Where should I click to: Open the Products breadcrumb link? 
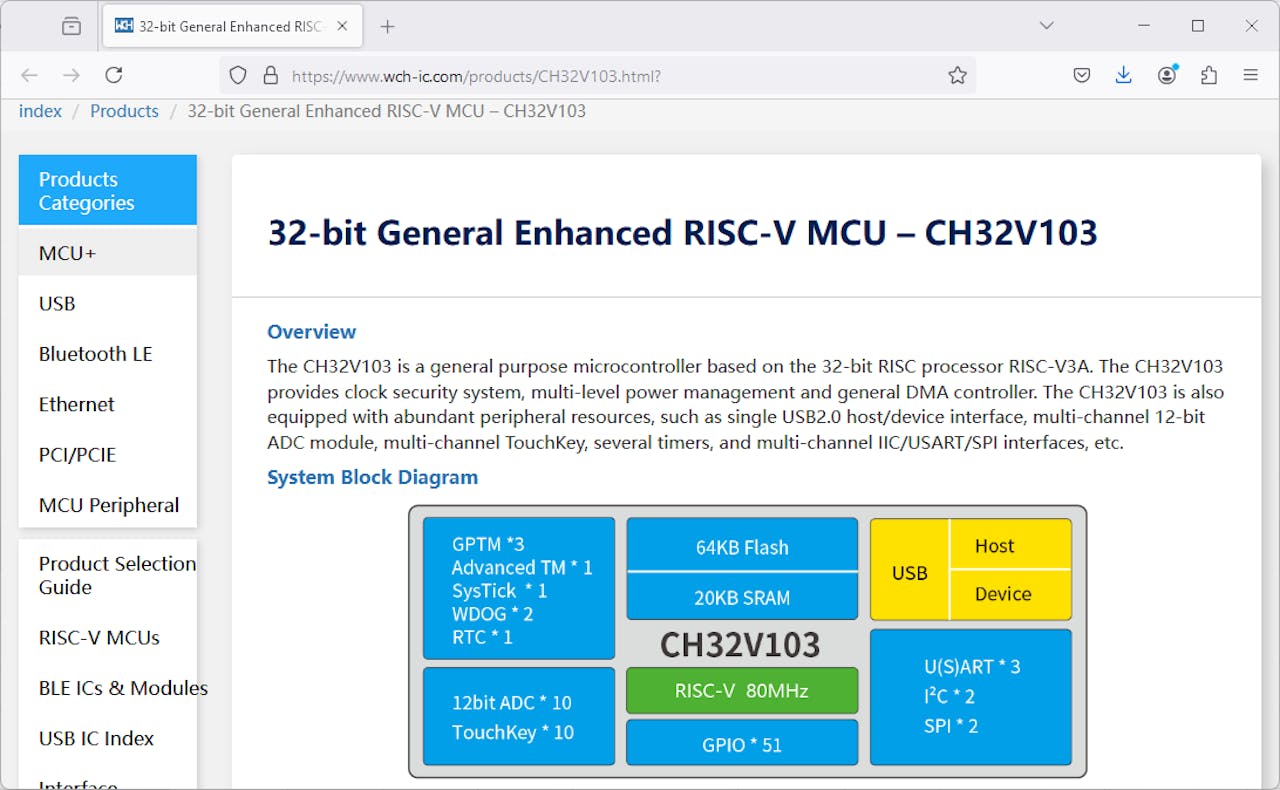[x=124, y=111]
